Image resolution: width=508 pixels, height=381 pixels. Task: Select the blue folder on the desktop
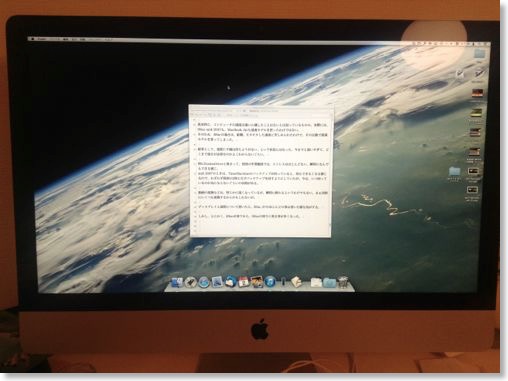pyautogui.click(x=454, y=172)
